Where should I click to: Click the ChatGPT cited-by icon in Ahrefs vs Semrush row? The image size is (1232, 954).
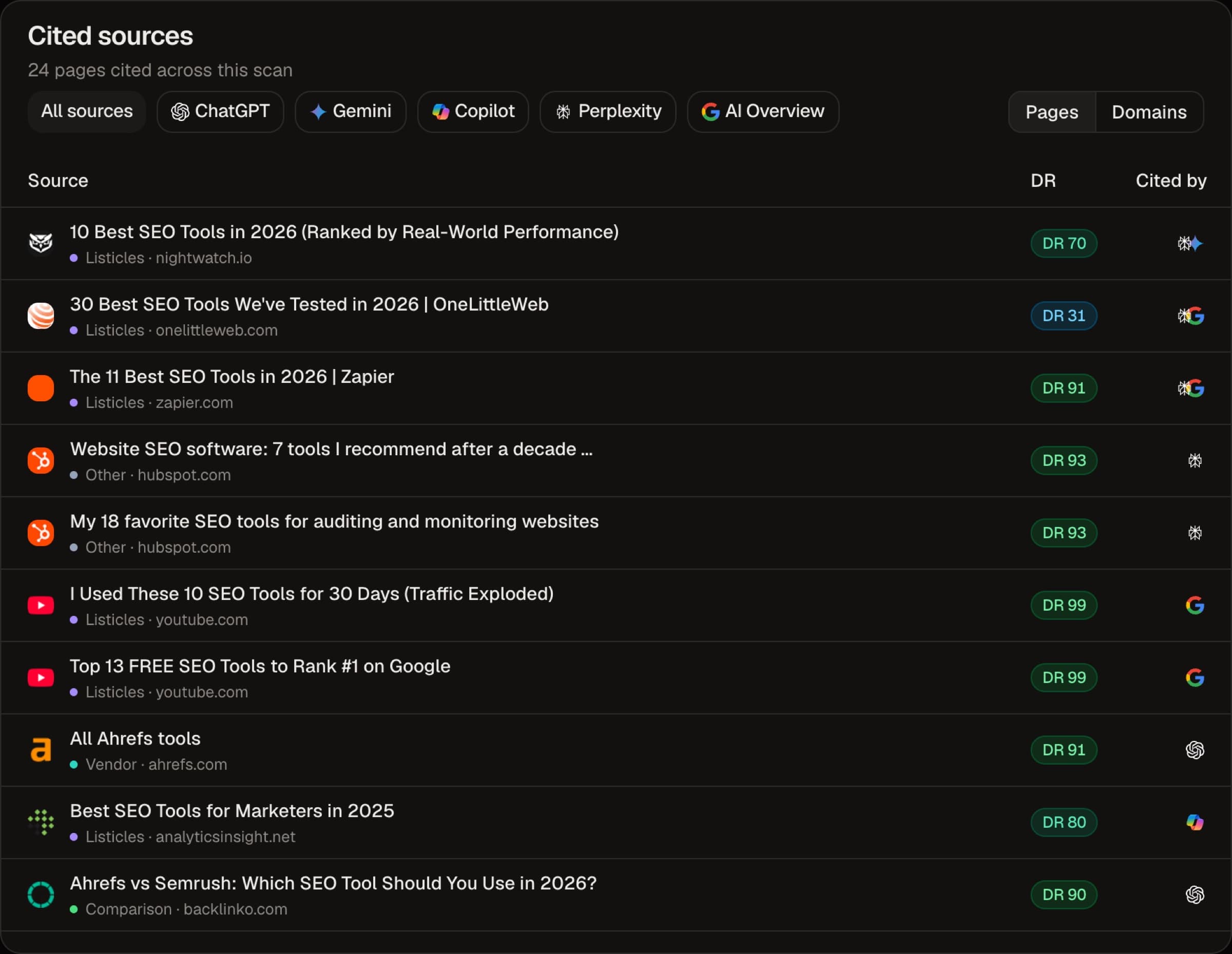[1195, 894]
